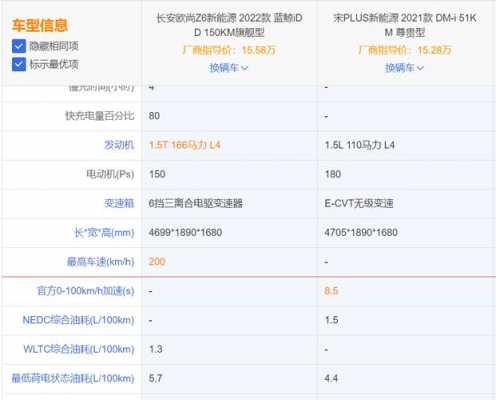Select the 1.5T 166马力 L4 engine value

pos(184,145)
